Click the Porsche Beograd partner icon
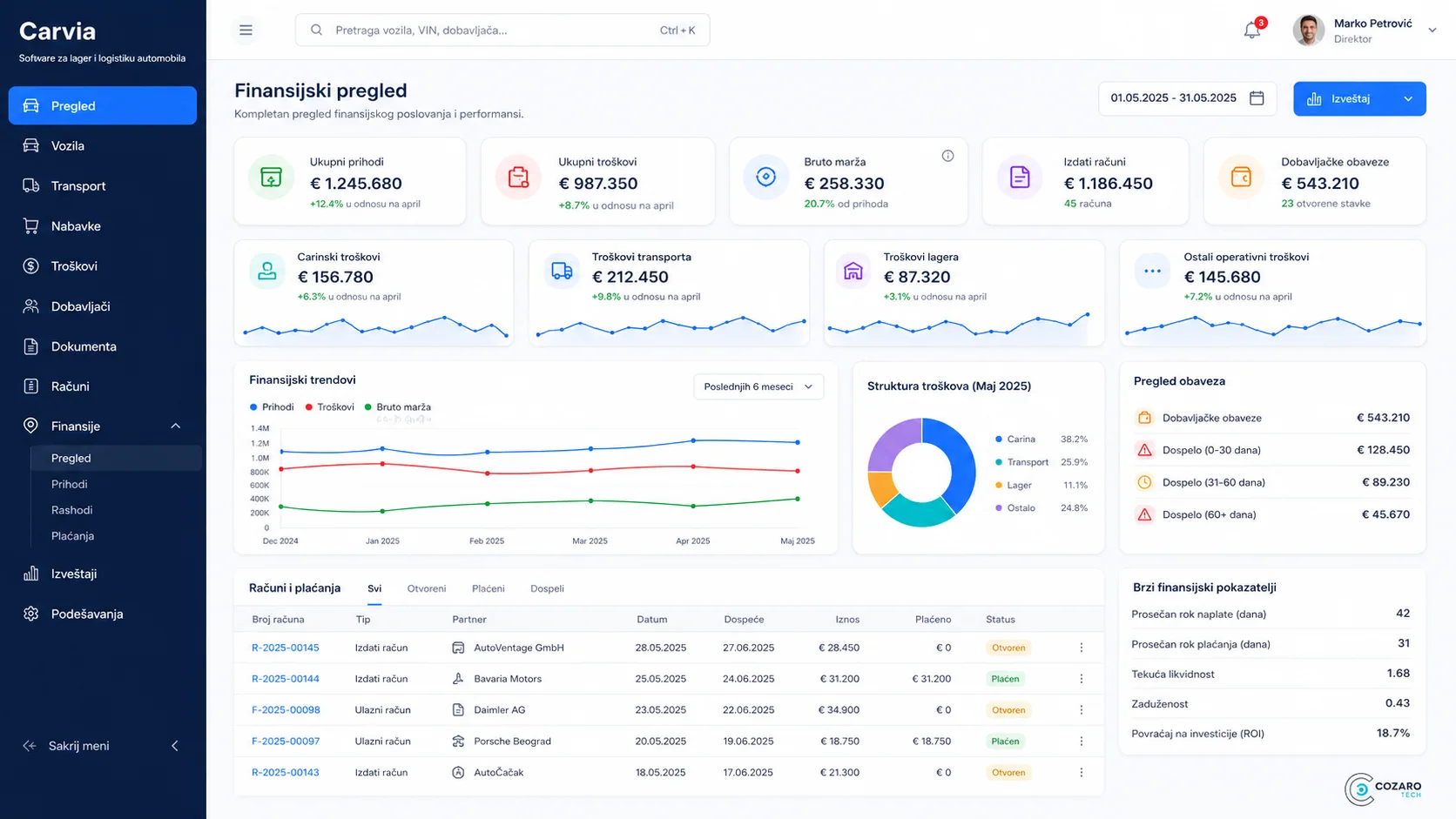This screenshot has height=819, width=1456. tap(458, 742)
